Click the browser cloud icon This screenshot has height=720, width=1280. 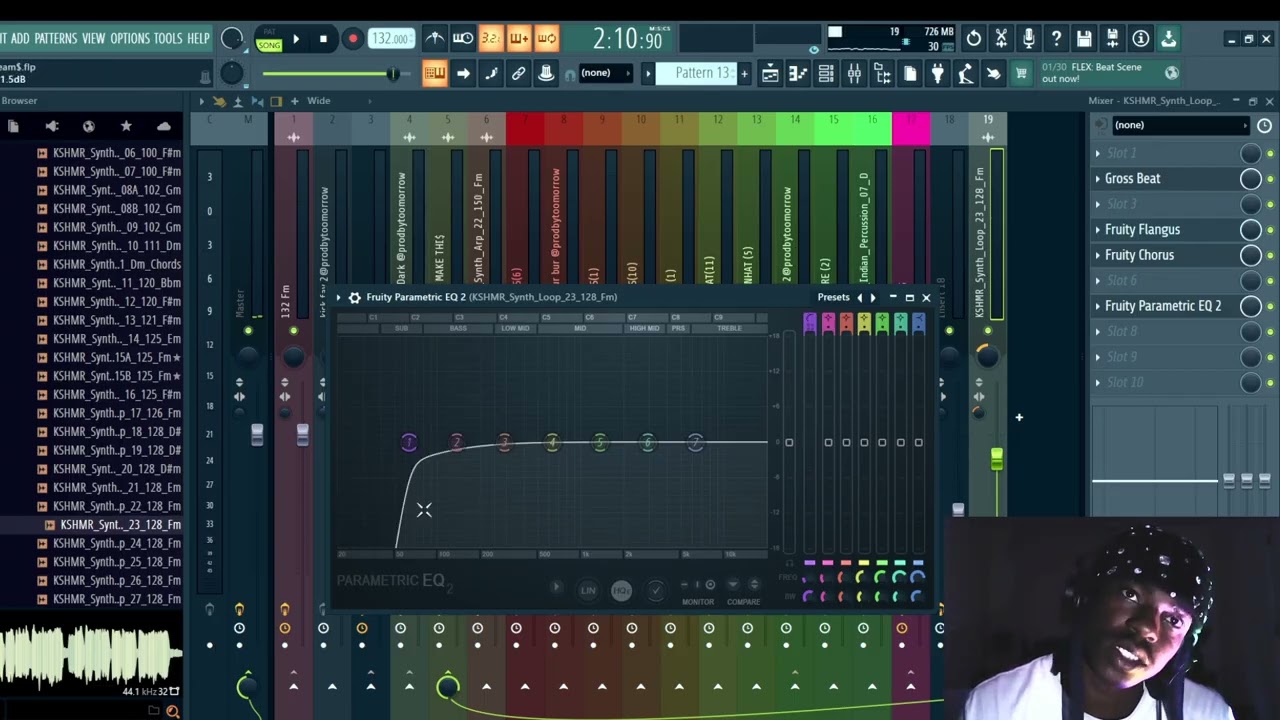[164, 126]
